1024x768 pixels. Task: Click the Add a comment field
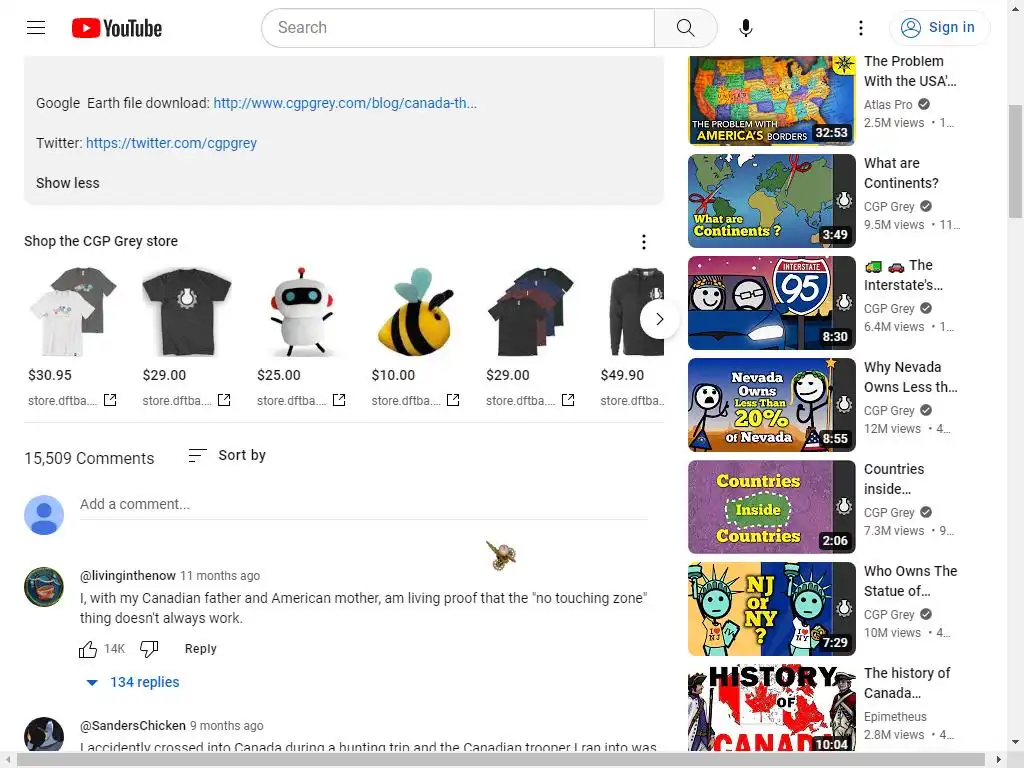(364, 505)
